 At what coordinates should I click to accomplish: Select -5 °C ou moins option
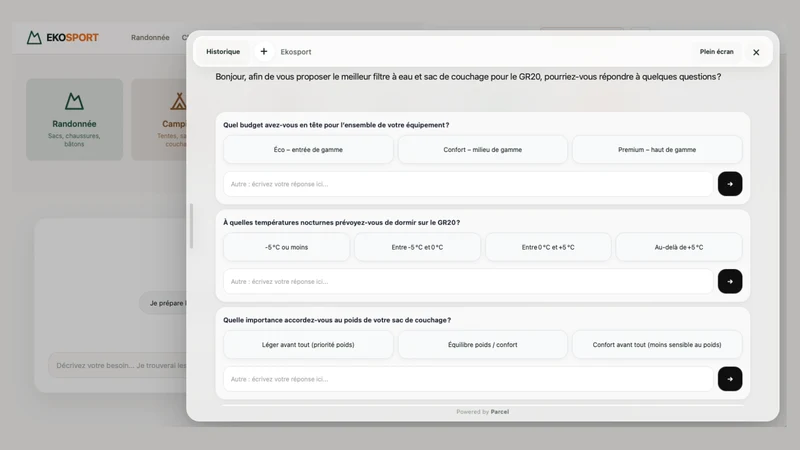[286, 247]
